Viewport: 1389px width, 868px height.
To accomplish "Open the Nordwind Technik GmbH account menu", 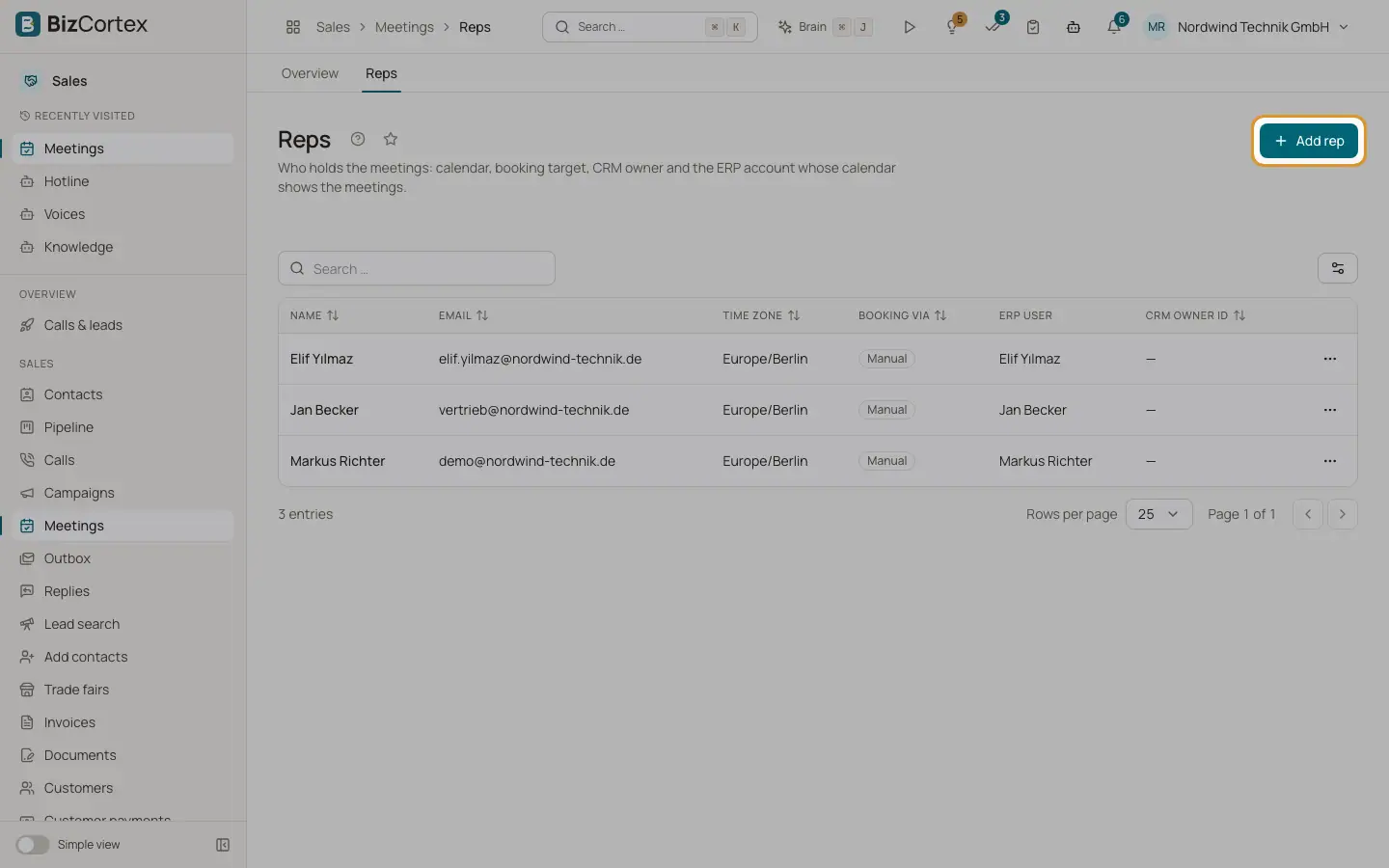I will coord(1246,27).
